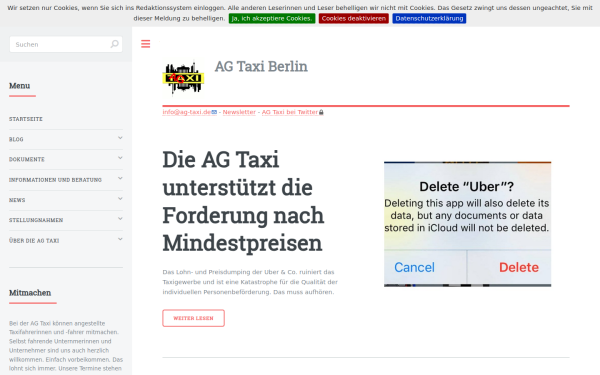Expand the Stellungnahmen submenu chevron
600x375 pixels.
coord(120,219)
